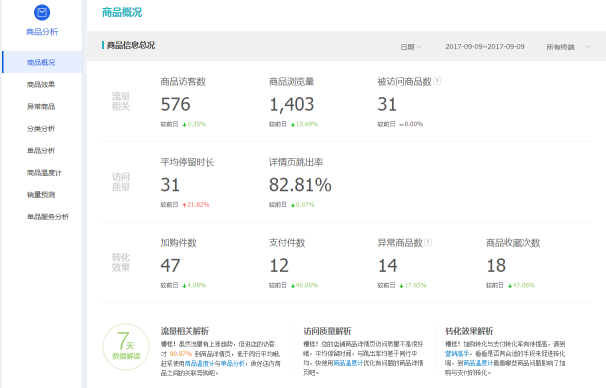
Task: Open 商品温度计 sidebar item
Action: (x=44, y=172)
